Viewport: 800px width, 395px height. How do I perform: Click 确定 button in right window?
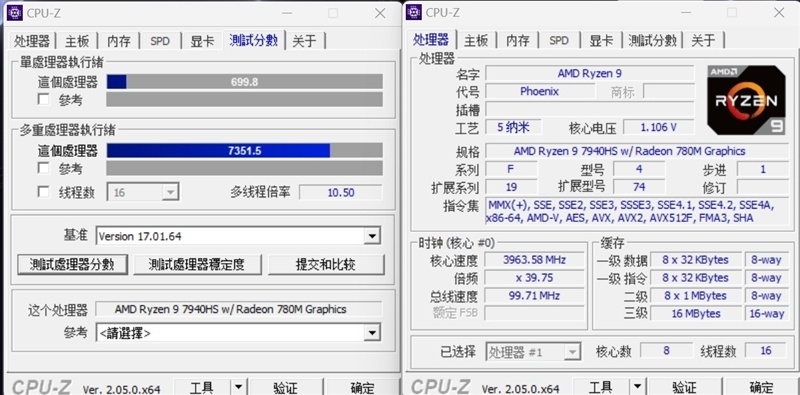761,387
